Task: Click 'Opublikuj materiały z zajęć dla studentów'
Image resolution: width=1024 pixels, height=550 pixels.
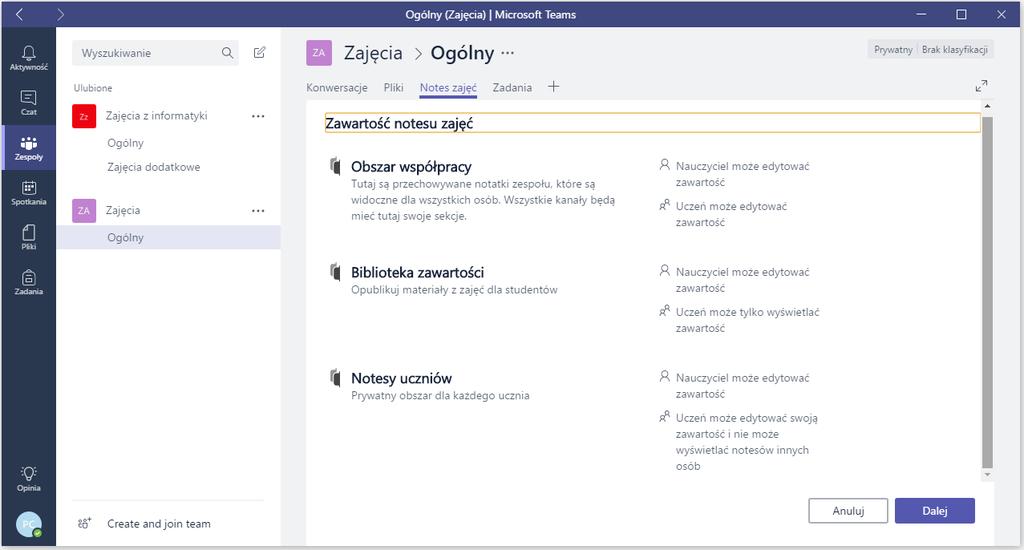Action: 455,289
